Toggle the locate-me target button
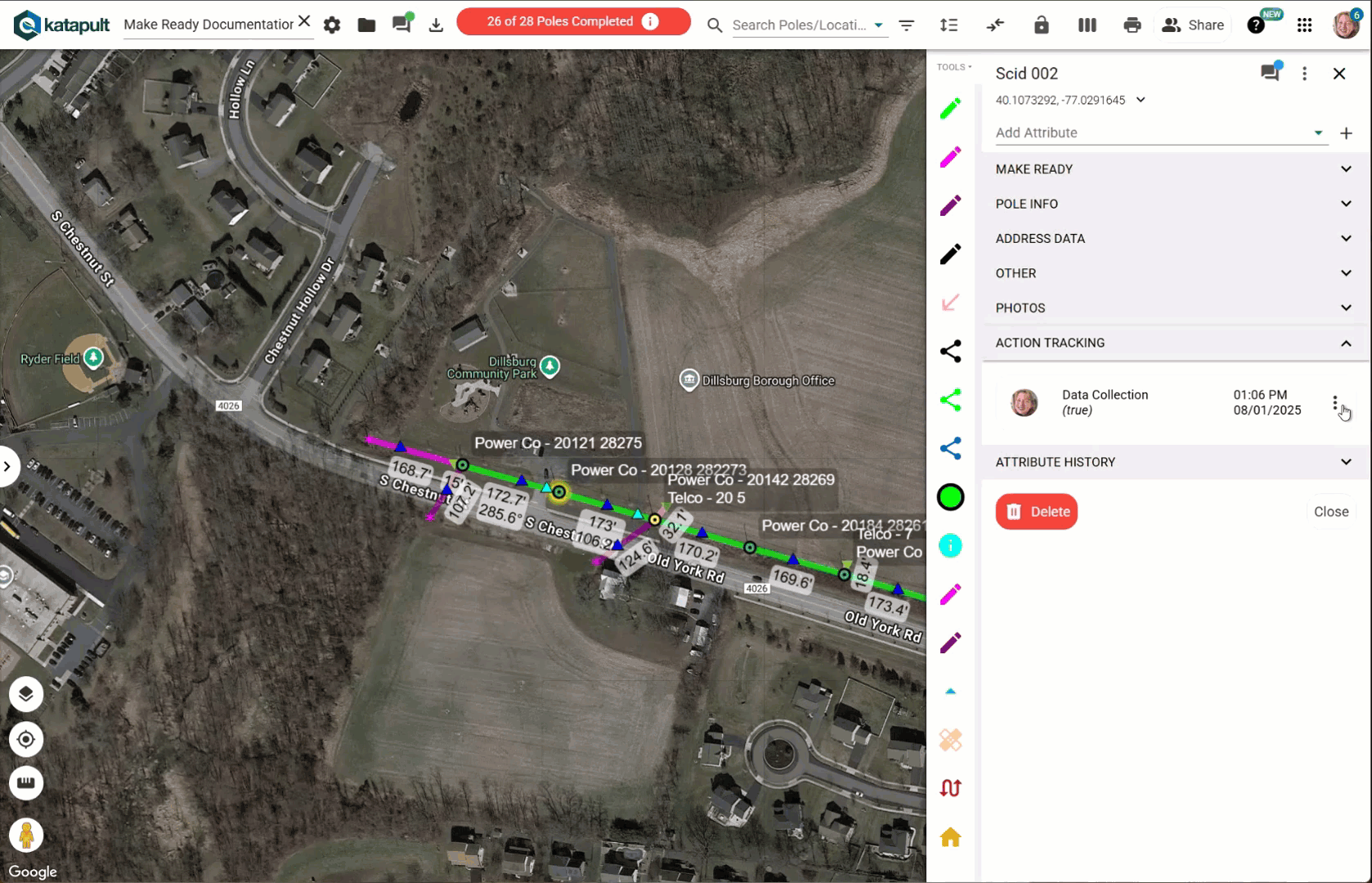Screen dimensions: 1372x883 26,739
